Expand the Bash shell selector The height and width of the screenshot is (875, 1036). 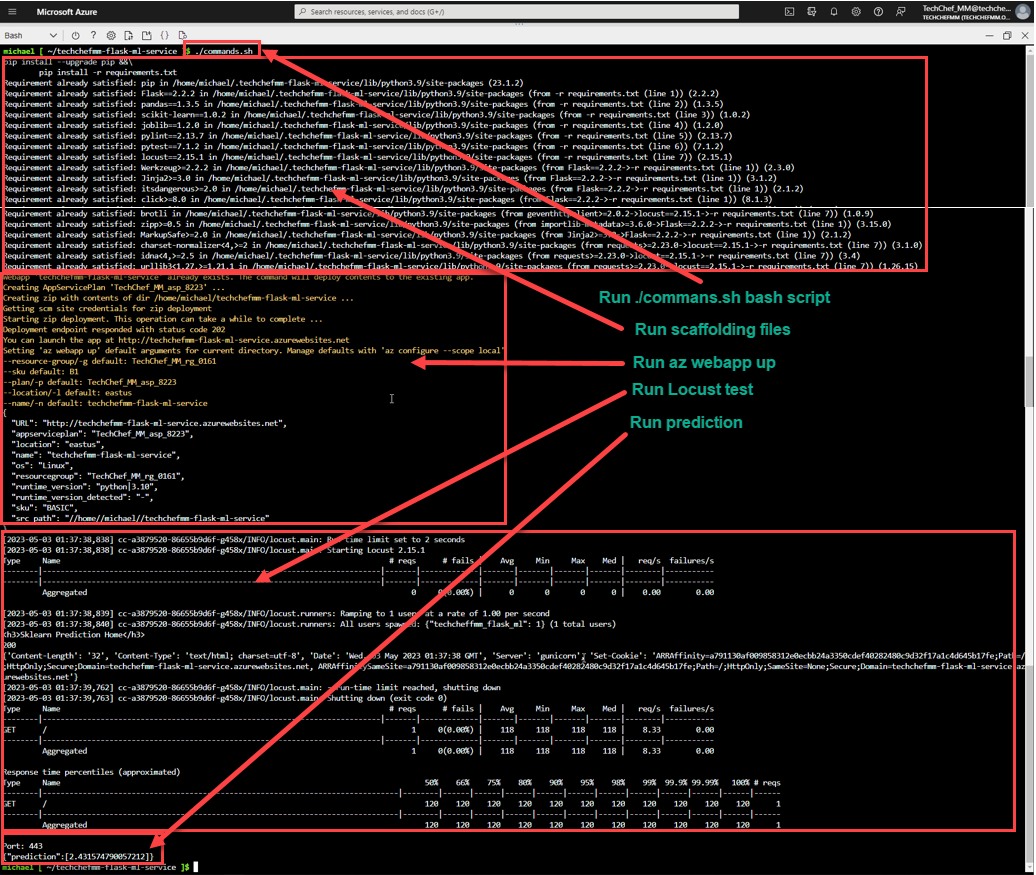point(53,35)
